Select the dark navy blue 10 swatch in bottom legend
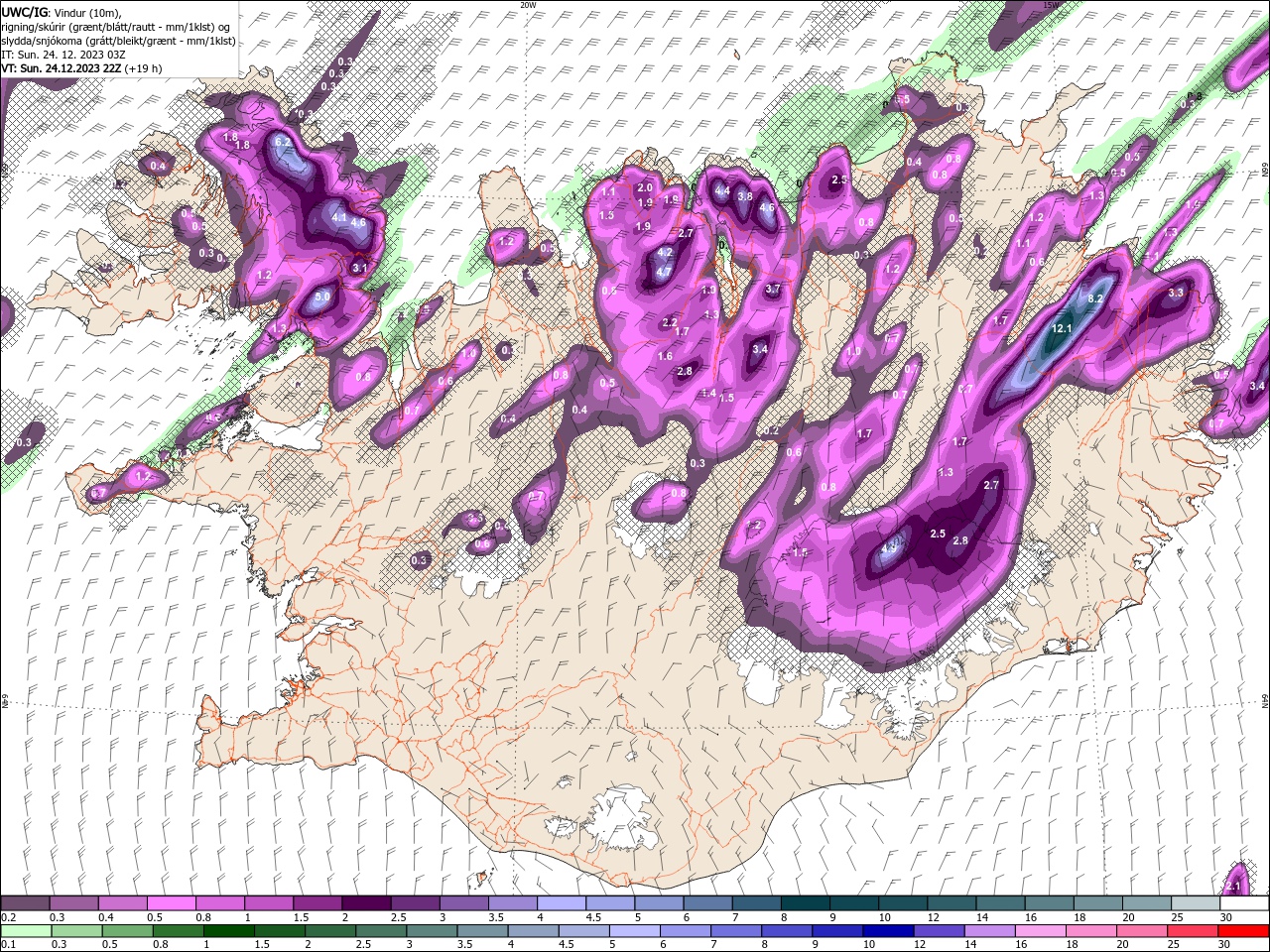This screenshot has height=952, width=1270. (x=887, y=931)
